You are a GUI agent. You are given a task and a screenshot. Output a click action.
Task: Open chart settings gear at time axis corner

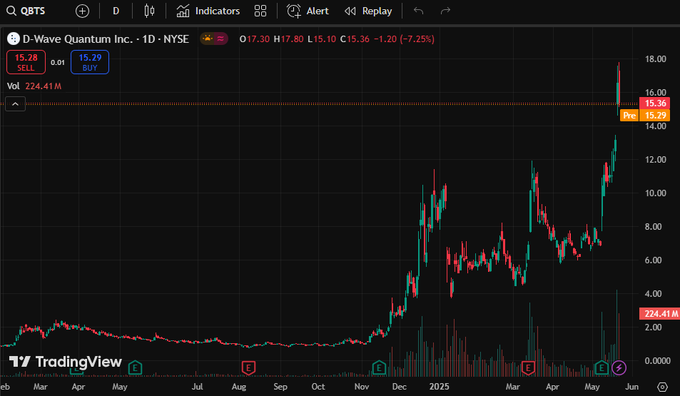pos(662,387)
